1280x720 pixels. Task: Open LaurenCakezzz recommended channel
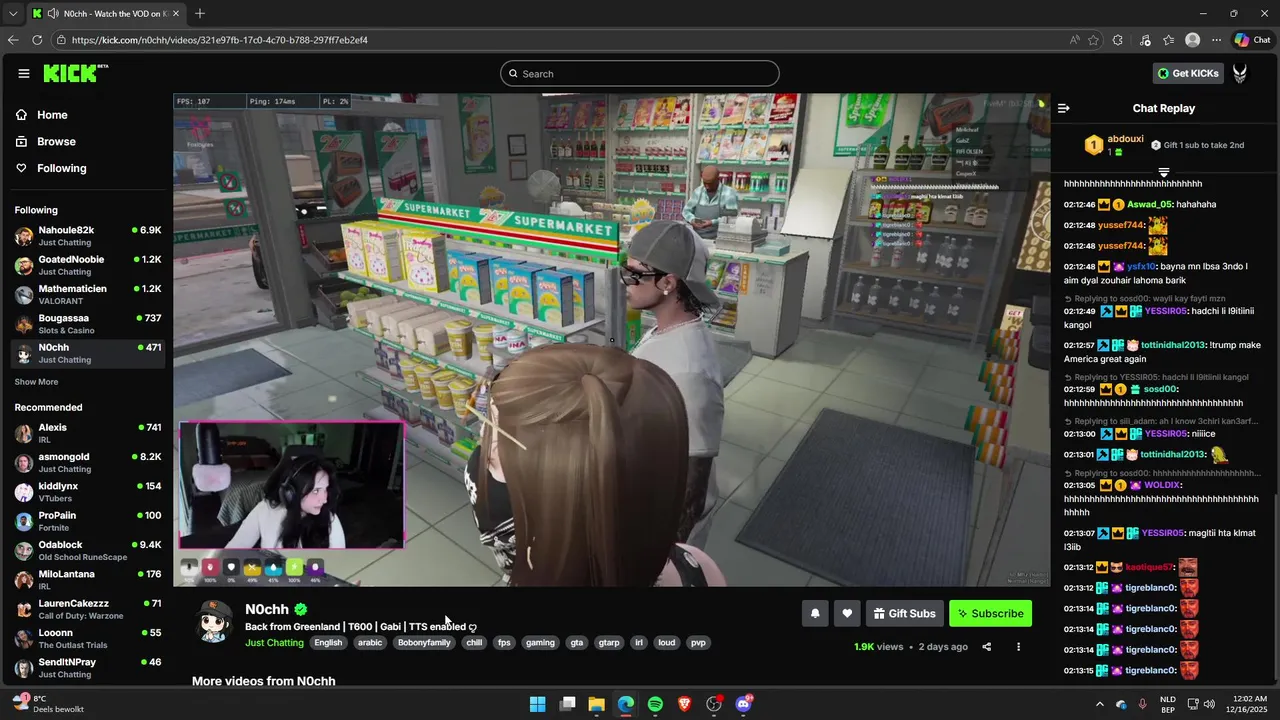[88, 609]
